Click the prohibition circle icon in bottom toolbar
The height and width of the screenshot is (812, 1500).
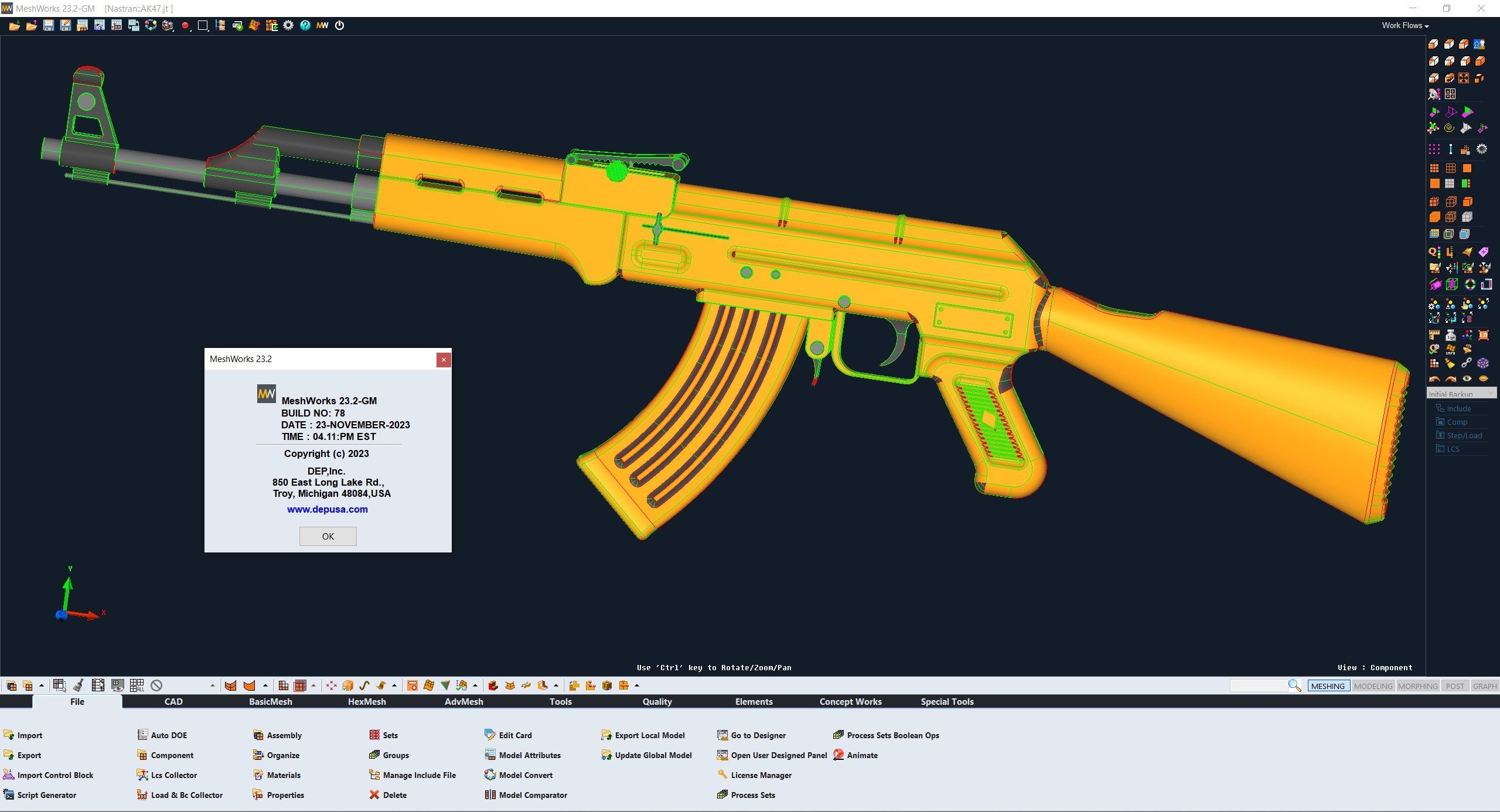(x=156, y=685)
